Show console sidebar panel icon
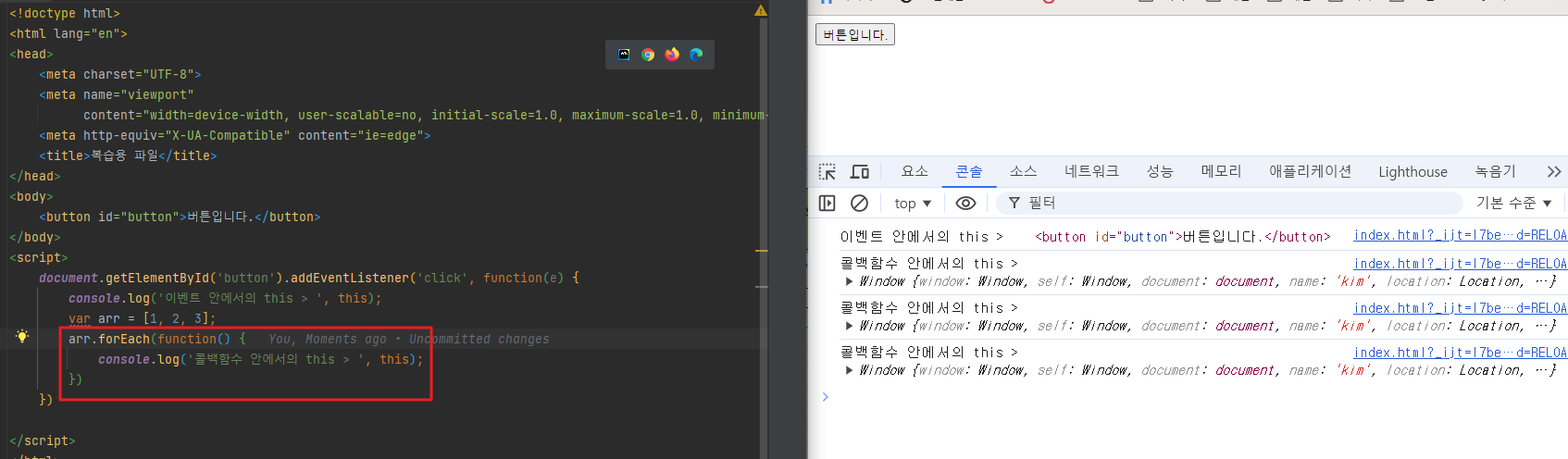 tap(828, 203)
